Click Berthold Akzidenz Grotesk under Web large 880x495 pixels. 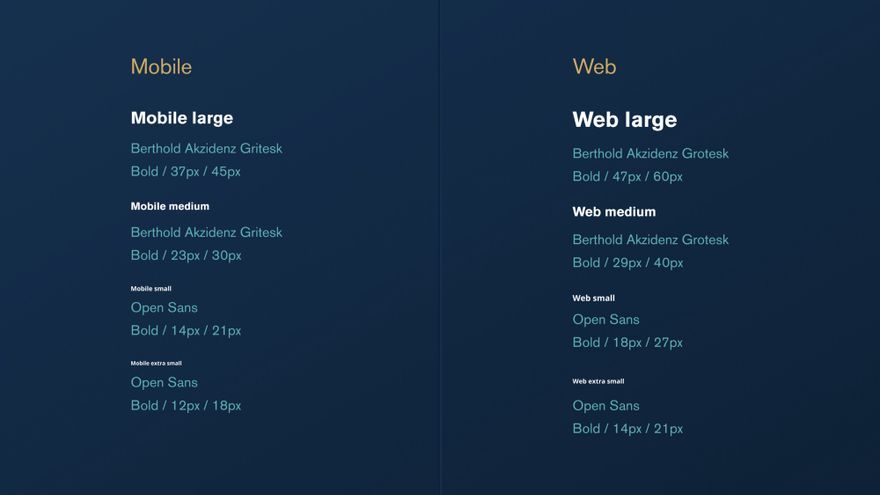[x=650, y=154]
